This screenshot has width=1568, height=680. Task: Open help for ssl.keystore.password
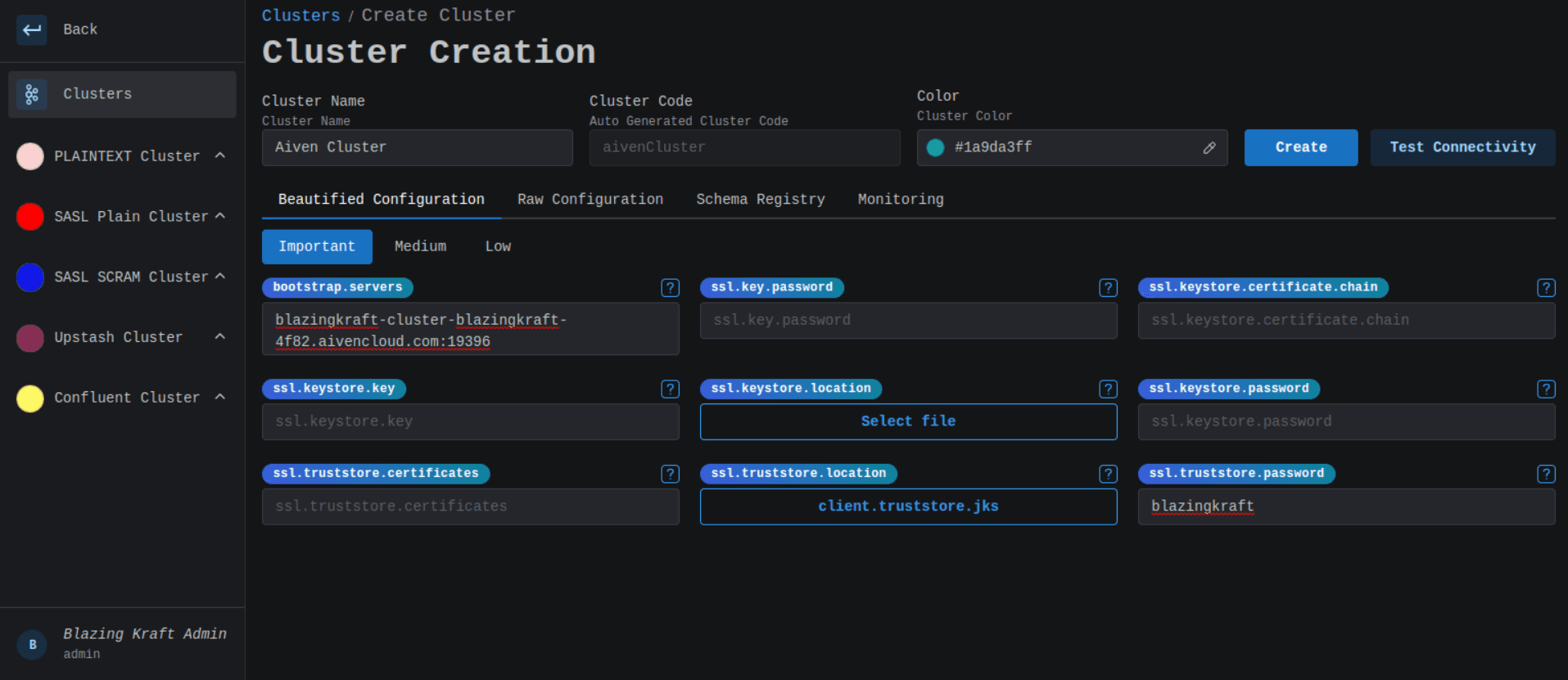click(x=1546, y=389)
